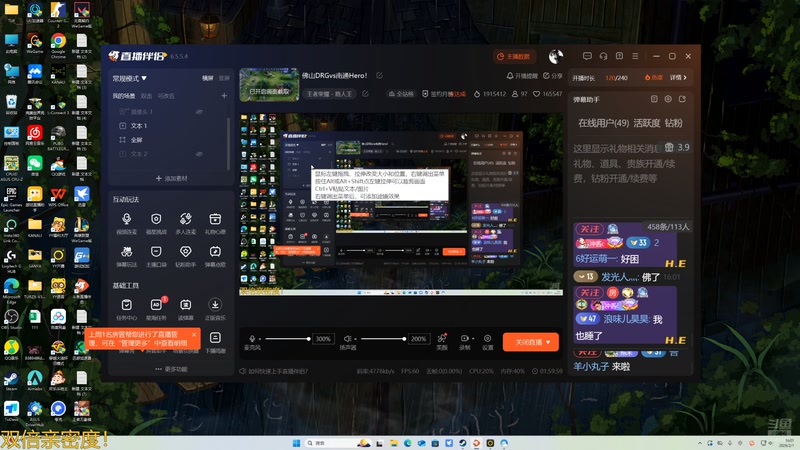
Task: Open the 下播回顾 review tool
Action: coord(215,342)
